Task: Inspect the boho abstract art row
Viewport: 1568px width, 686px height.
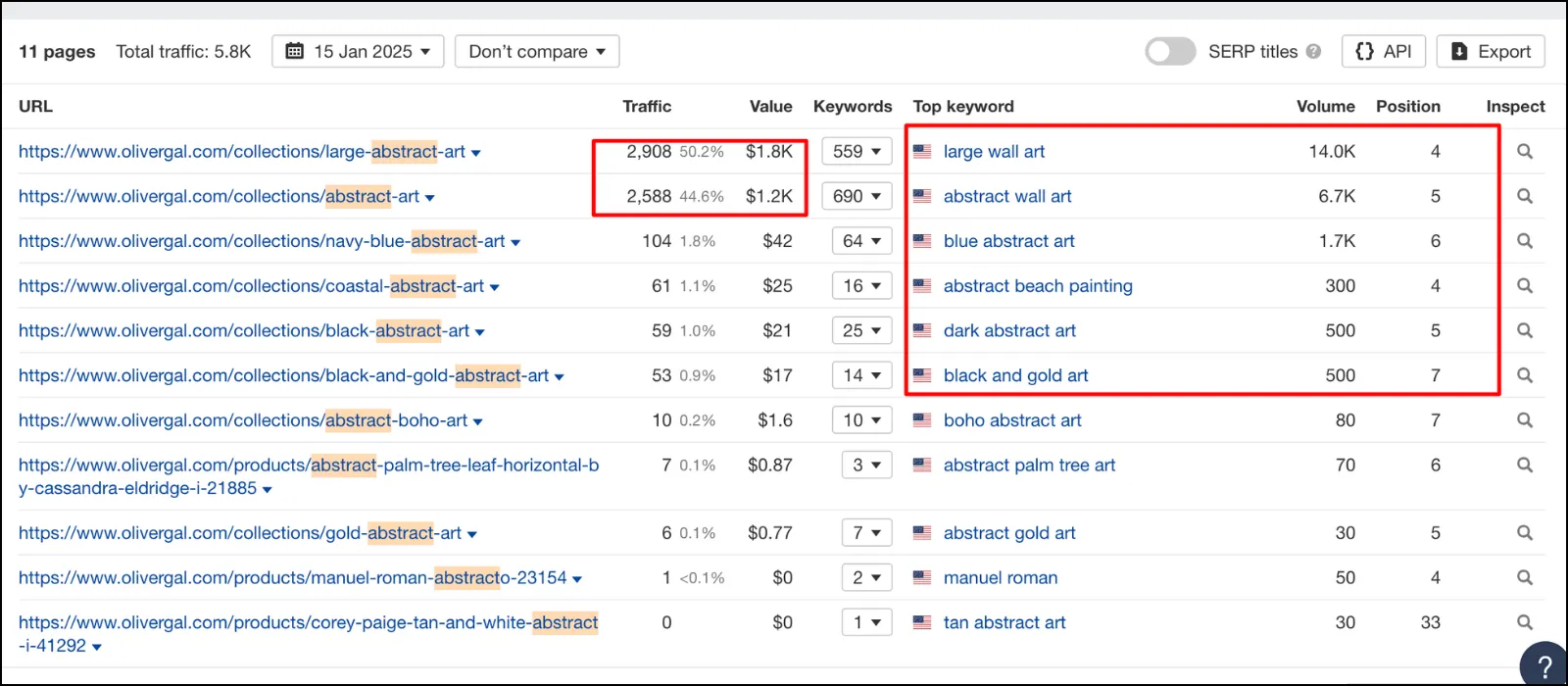Action: pos(1525,420)
